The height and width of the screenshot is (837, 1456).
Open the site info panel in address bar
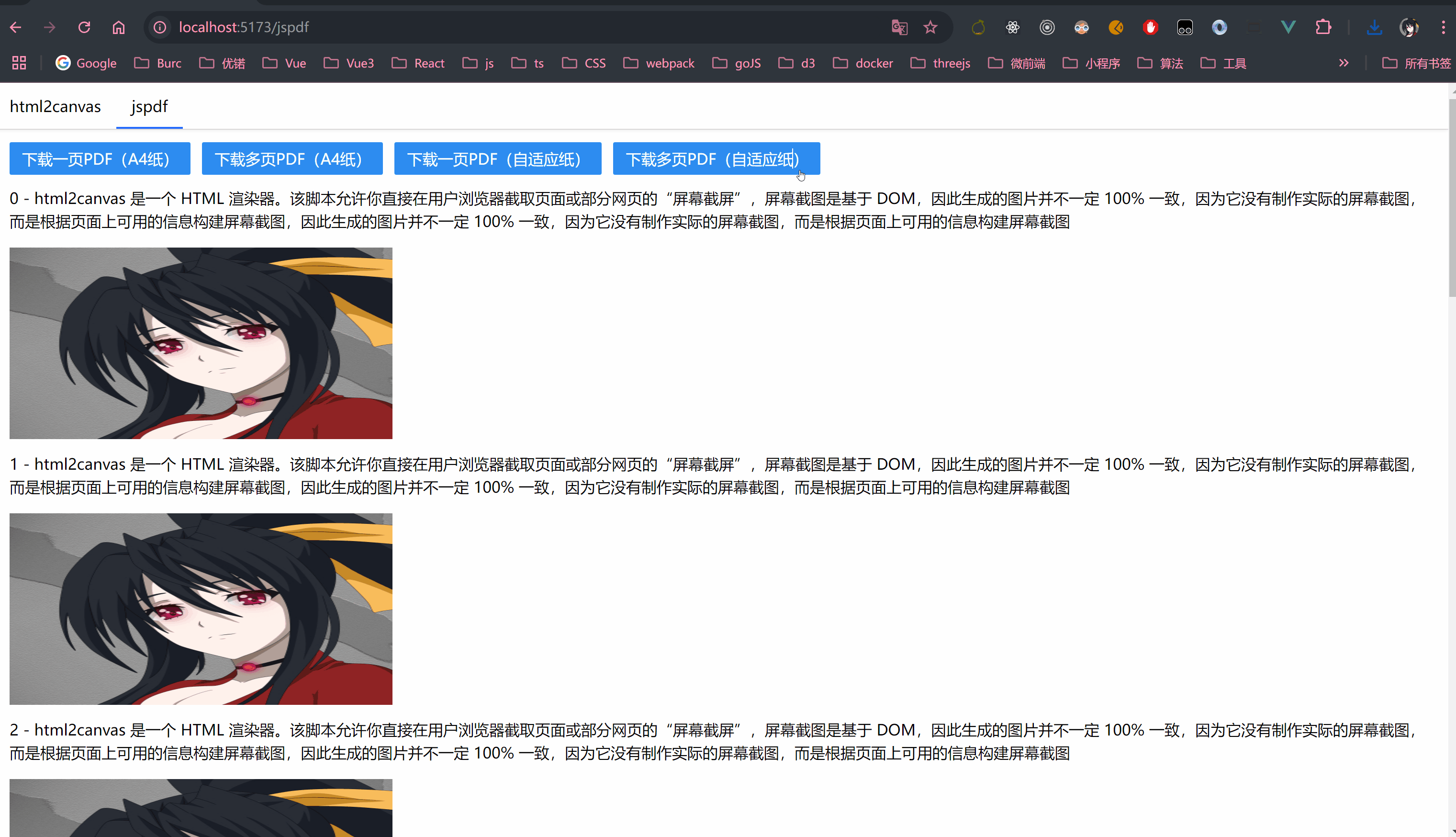[159, 27]
